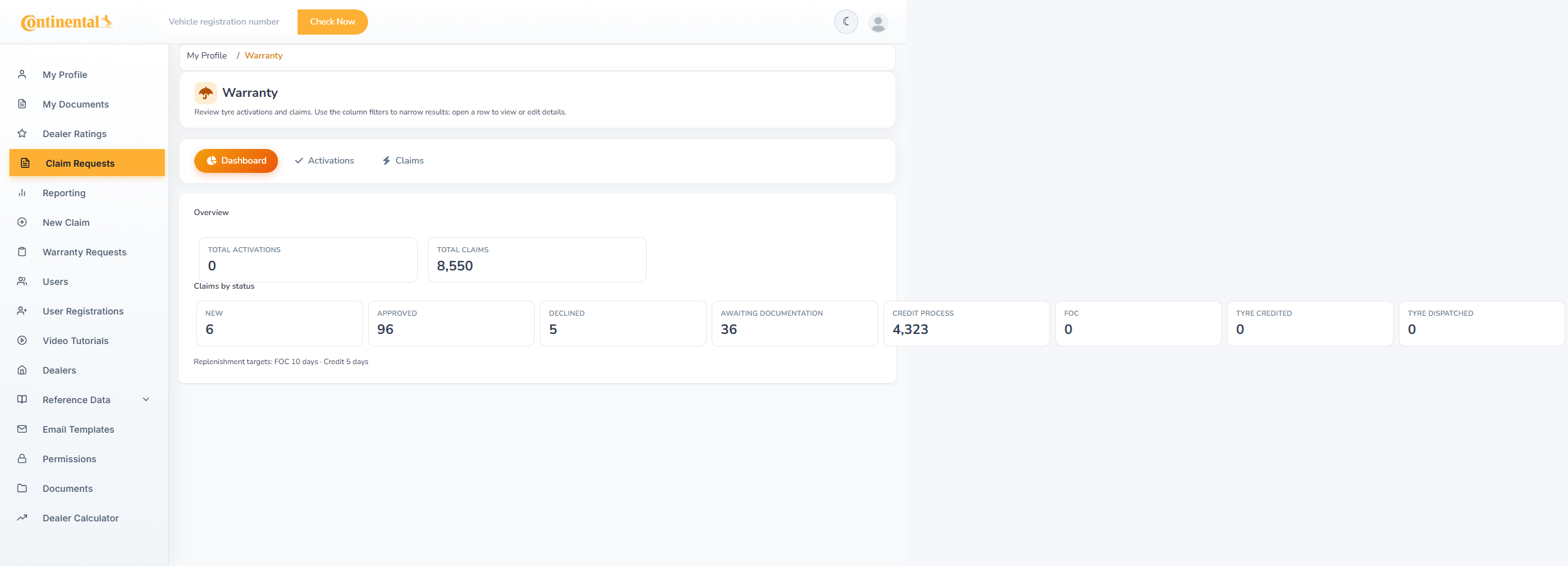Click the Declined status card
This screenshot has width=1568, height=566.
(x=623, y=323)
